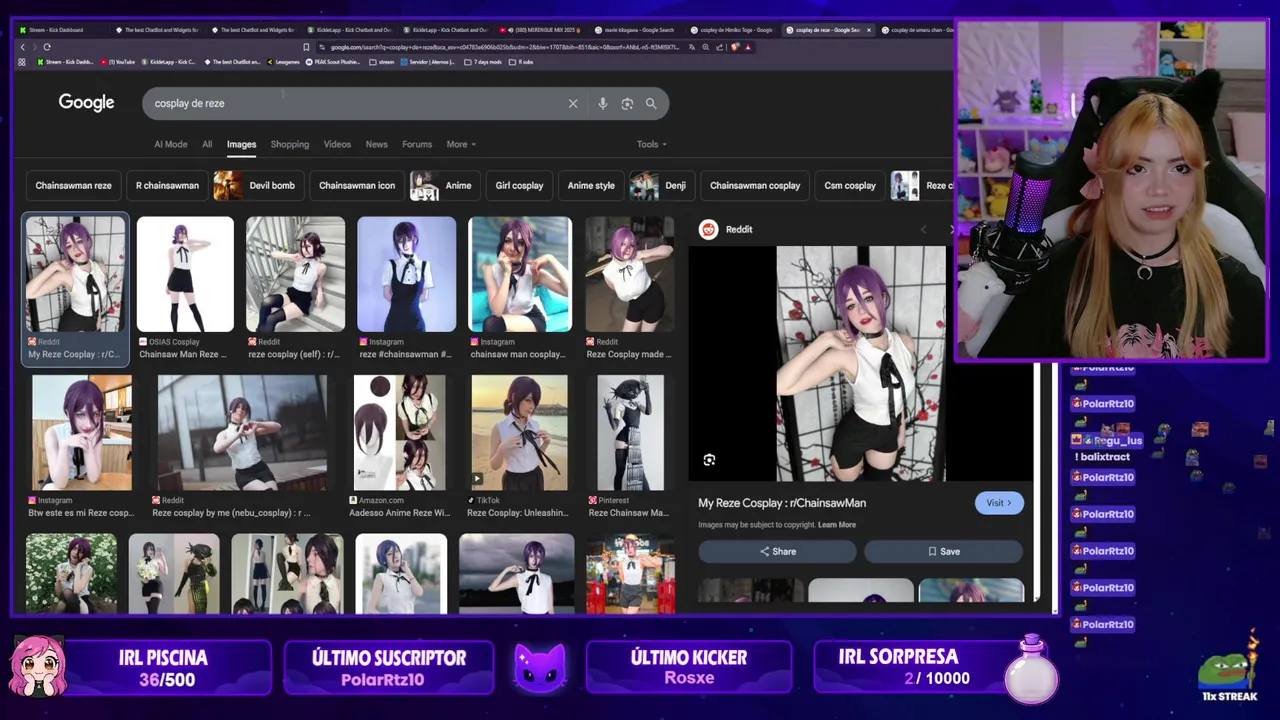The height and width of the screenshot is (720, 1280).
Task: Start voice search with the microphone icon
Action: click(x=602, y=103)
